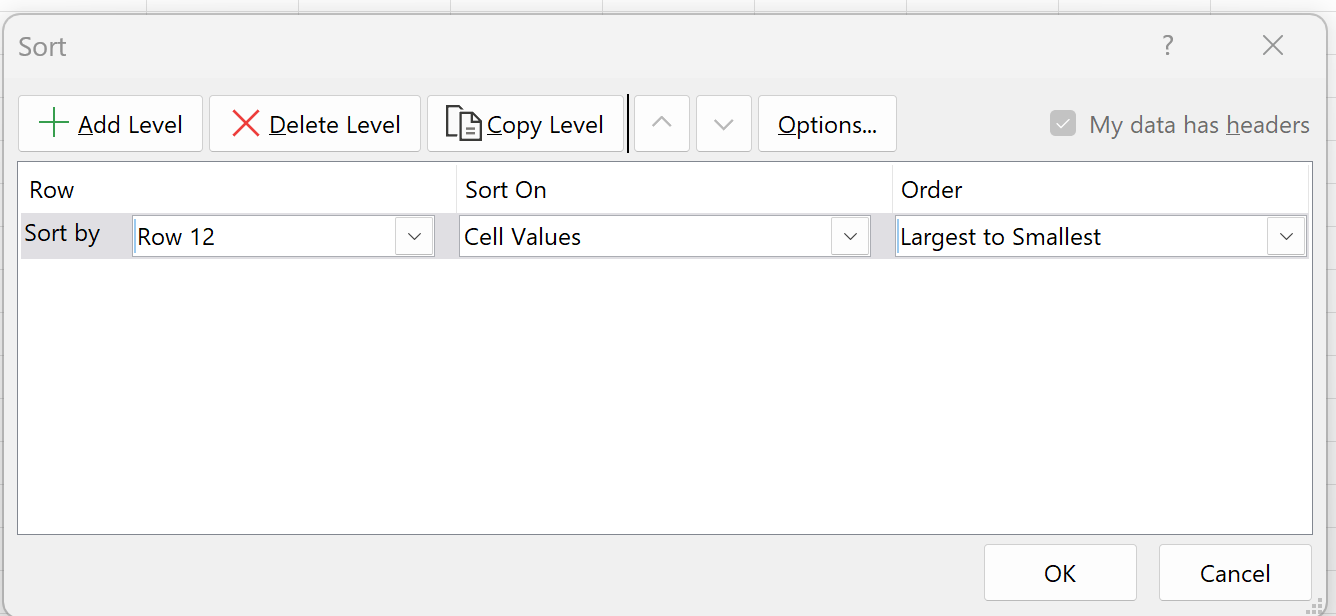
Task: Cancel the Sort dialog
Action: (x=1235, y=572)
